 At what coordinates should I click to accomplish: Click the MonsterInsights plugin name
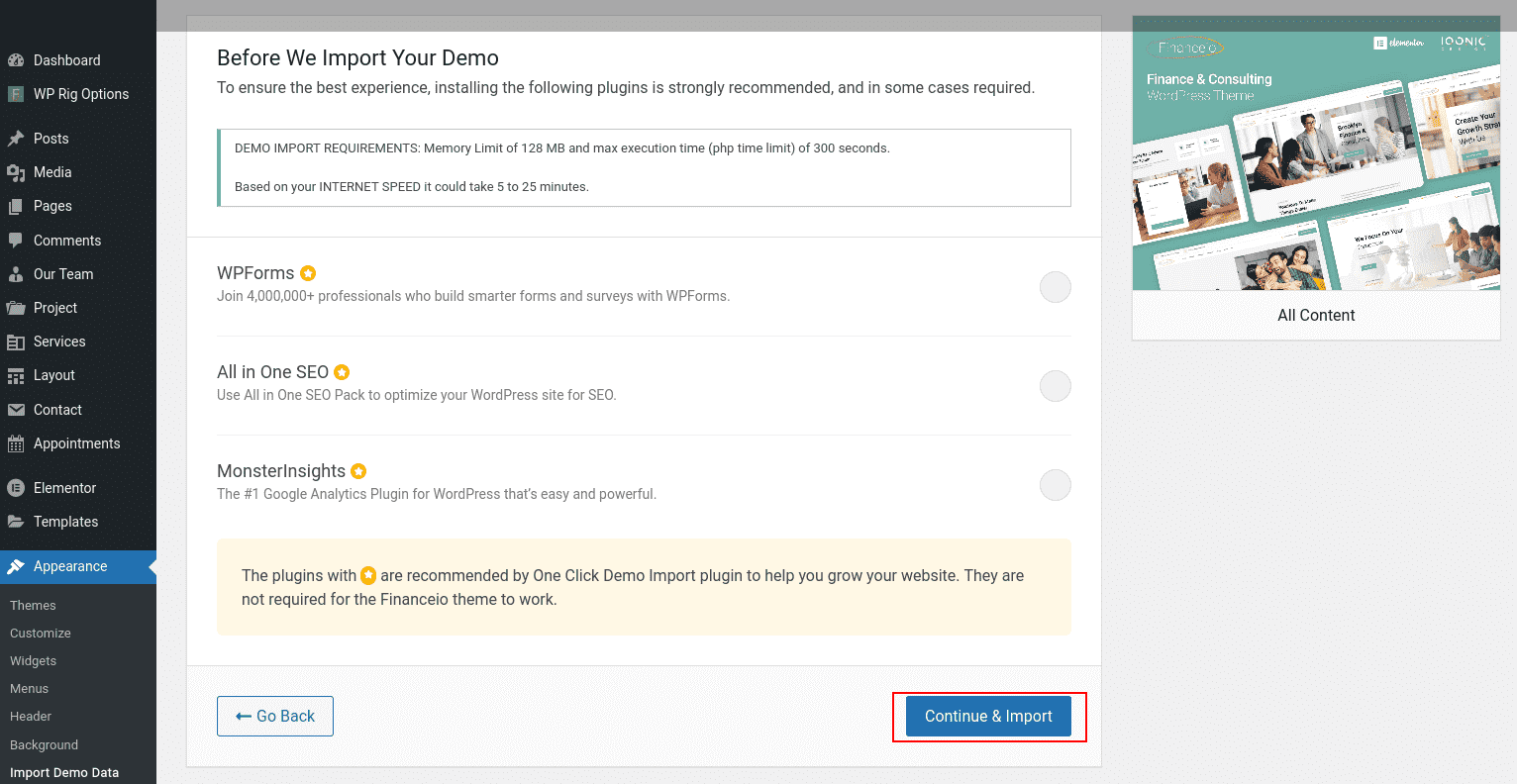pos(281,471)
